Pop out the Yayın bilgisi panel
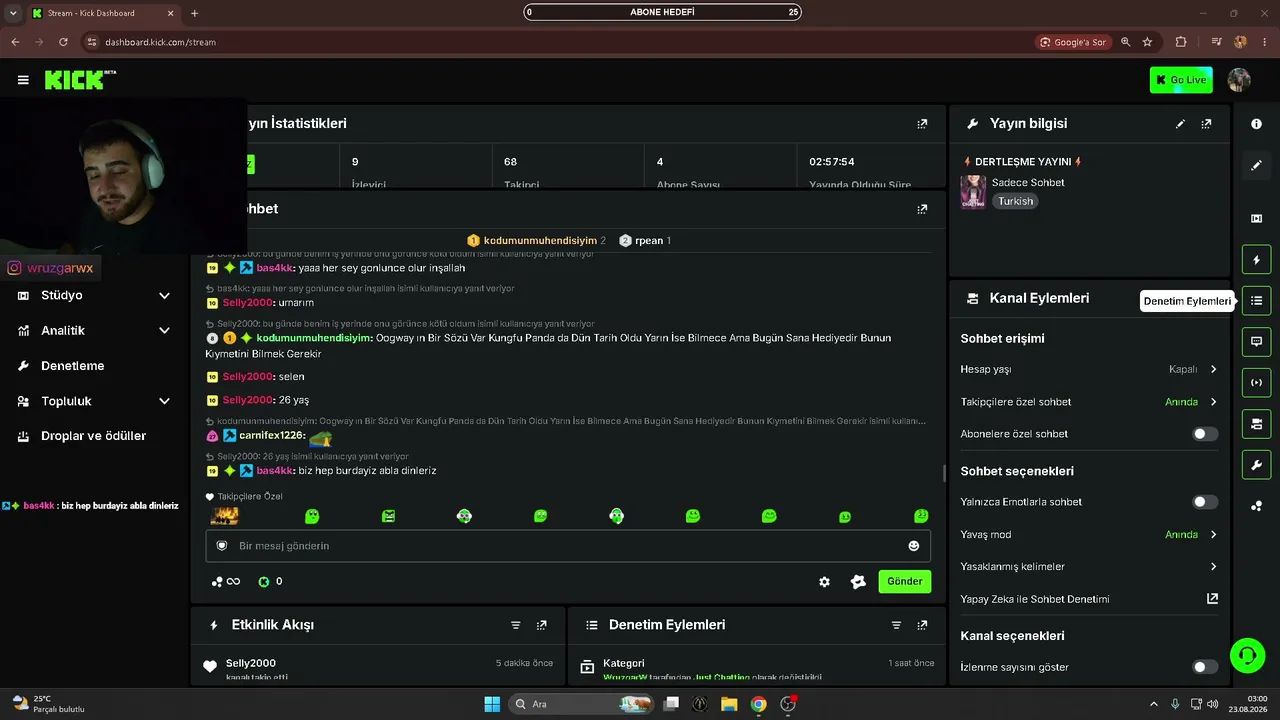The width and height of the screenshot is (1280, 720). 1206,124
